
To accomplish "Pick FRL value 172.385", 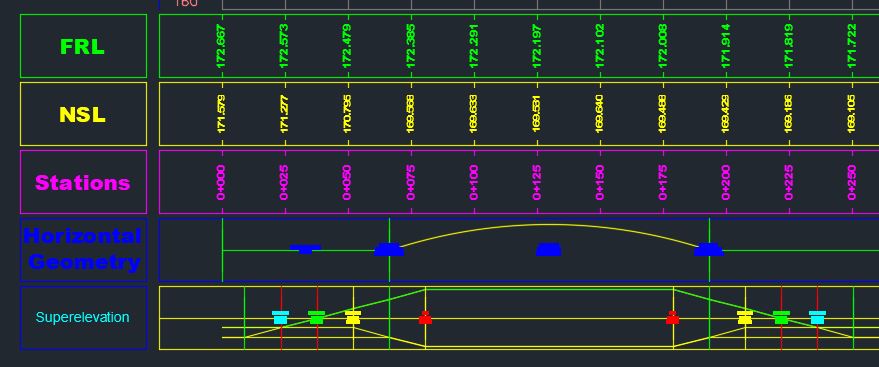I will [x=410, y=47].
